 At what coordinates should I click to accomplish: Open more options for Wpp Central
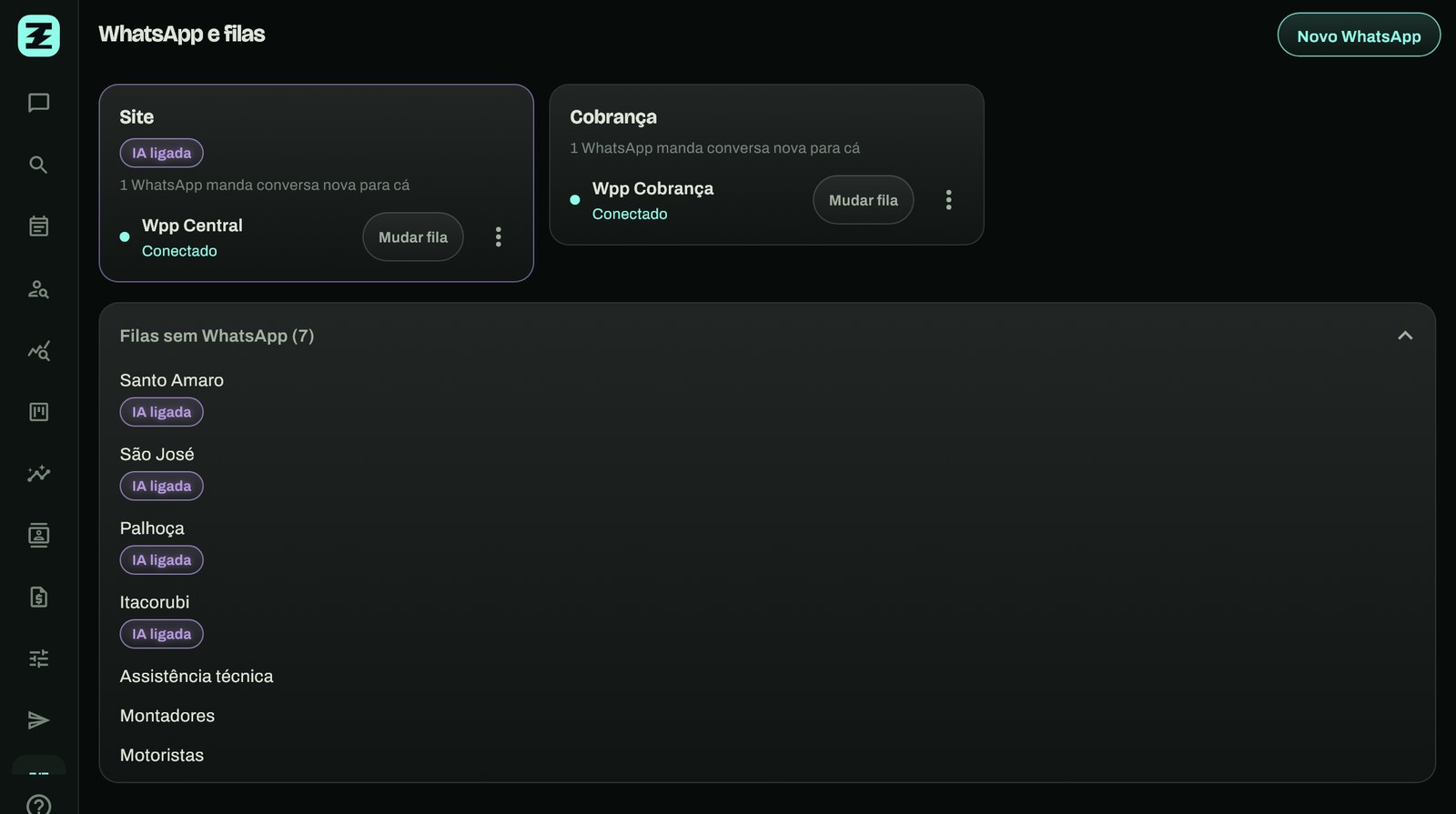pos(498,237)
